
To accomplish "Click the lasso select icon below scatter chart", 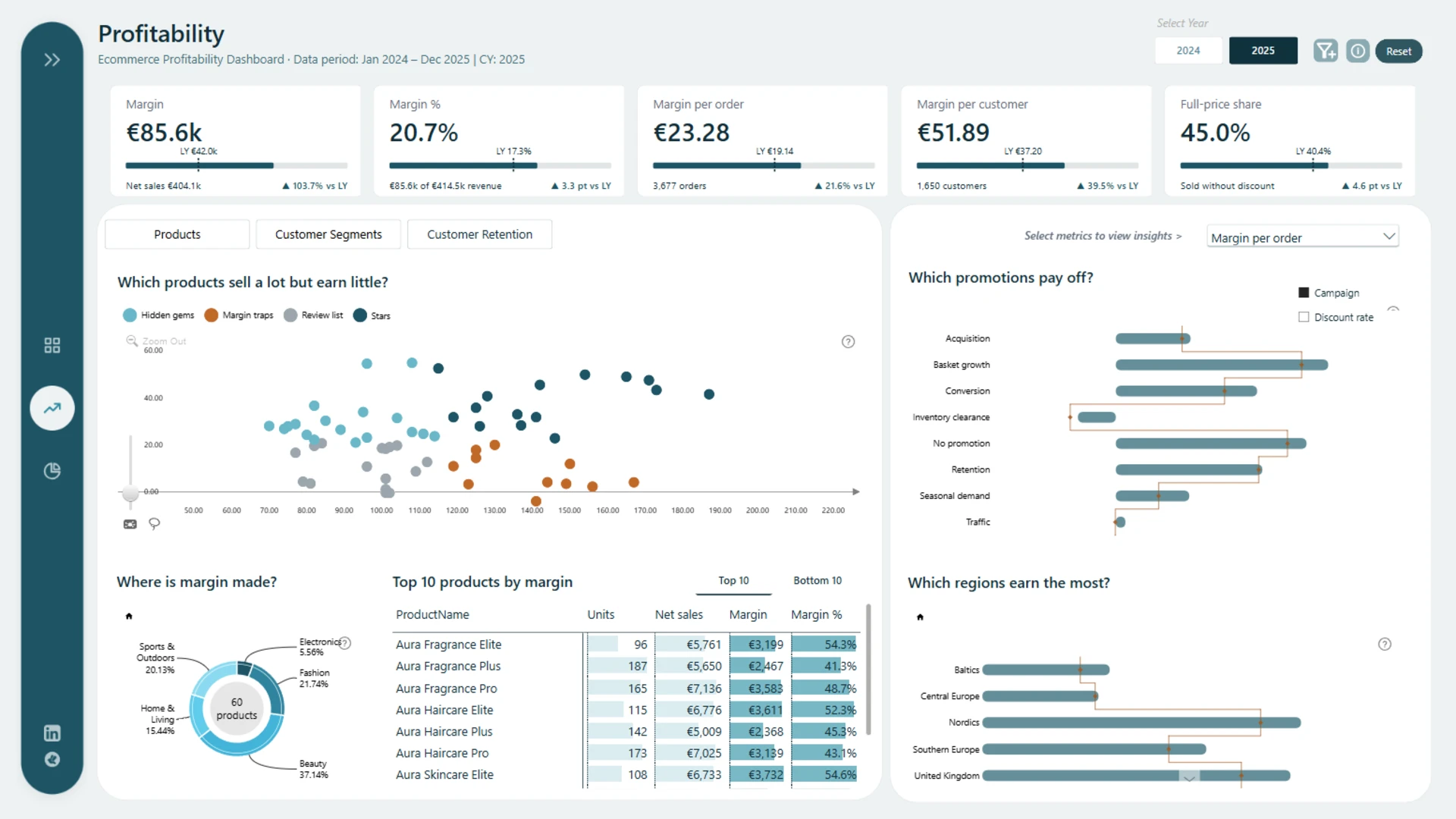I will [x=154, y=524].
